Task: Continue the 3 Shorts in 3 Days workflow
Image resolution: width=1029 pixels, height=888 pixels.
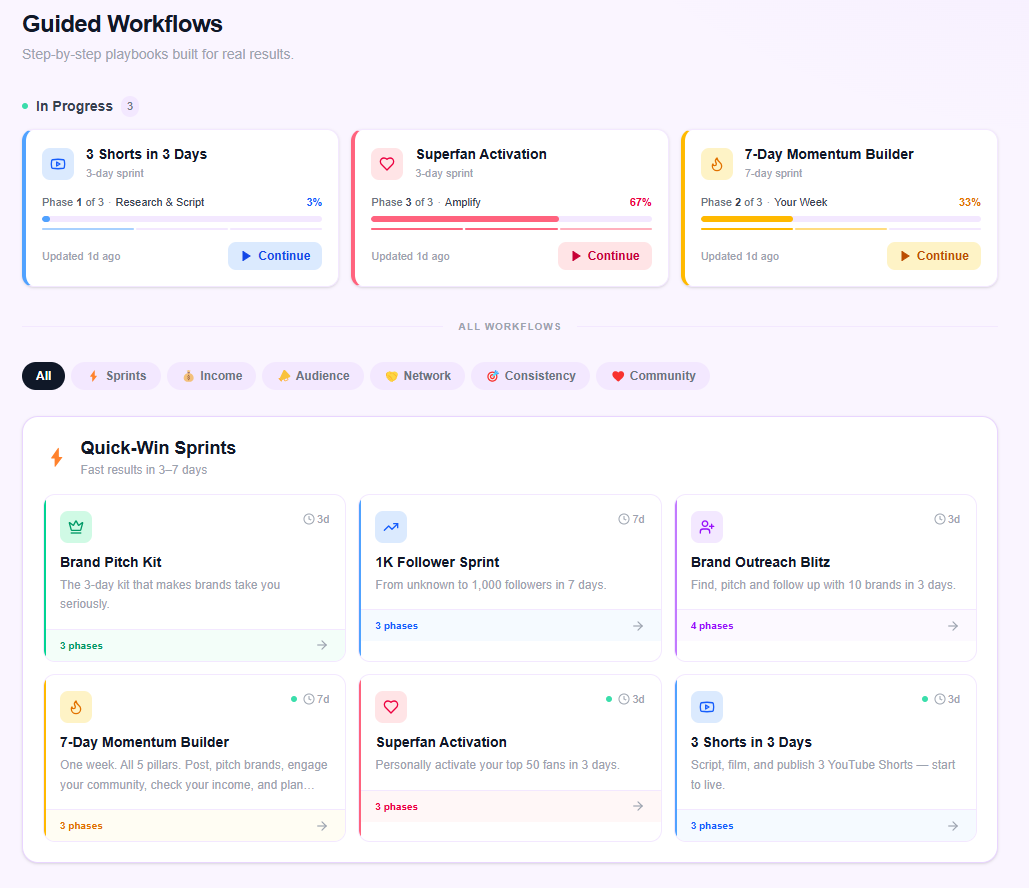Action: 275,256
